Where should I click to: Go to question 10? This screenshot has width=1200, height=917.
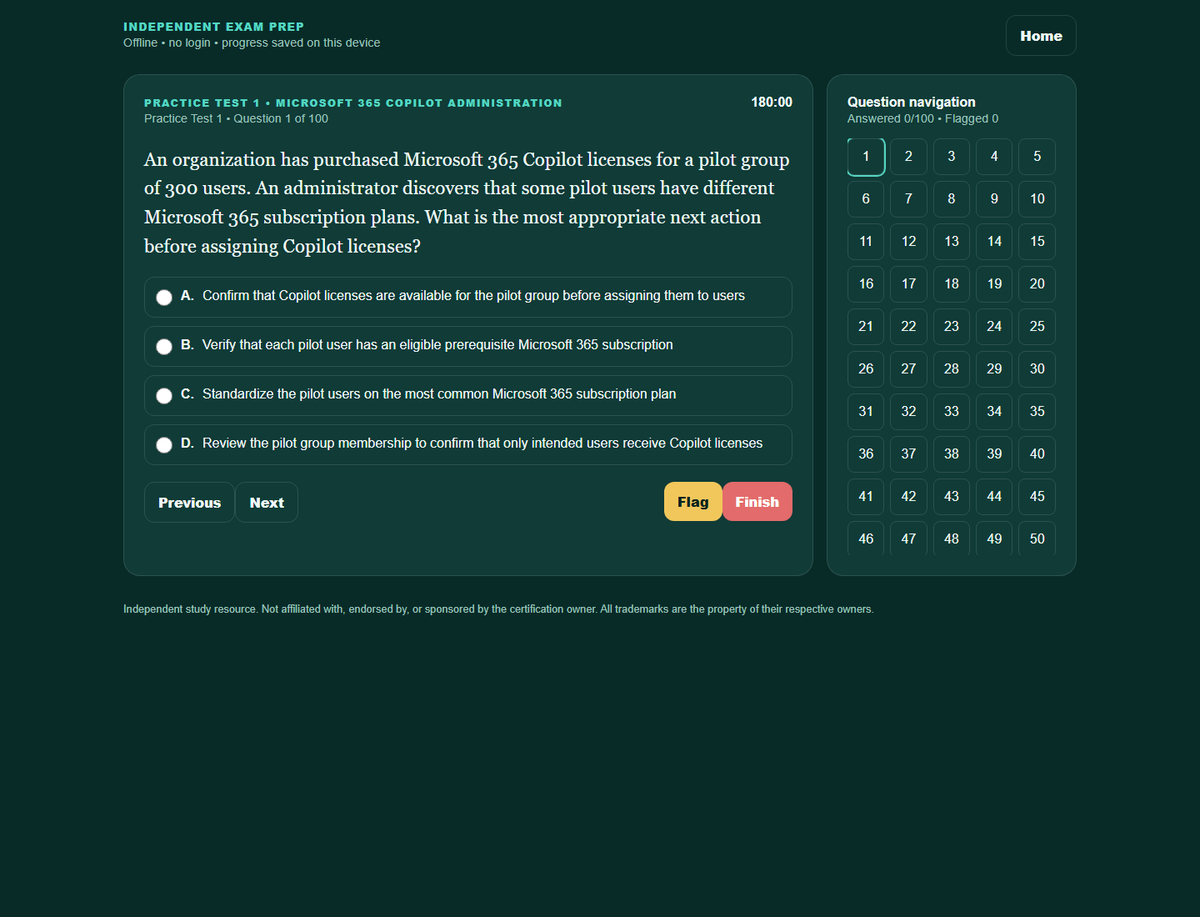tap(1037, 198)
